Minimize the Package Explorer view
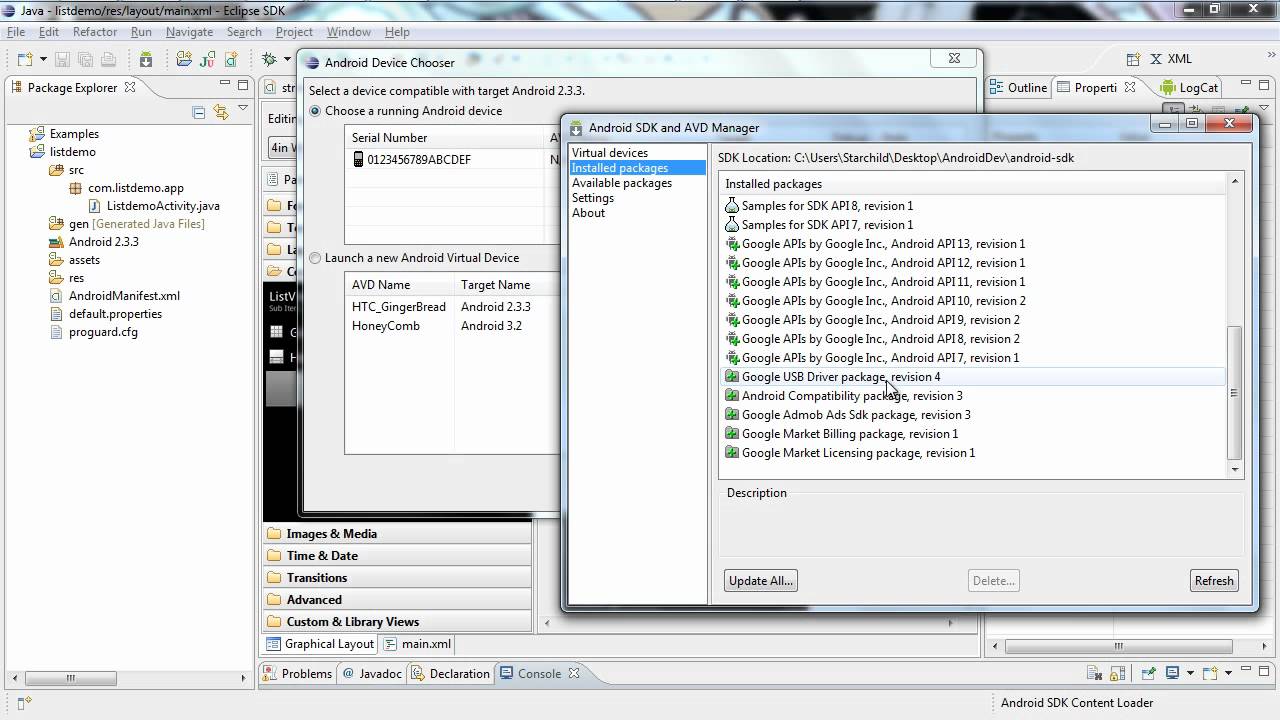Screen dimensions: 1280x720 tap(225, 83)
